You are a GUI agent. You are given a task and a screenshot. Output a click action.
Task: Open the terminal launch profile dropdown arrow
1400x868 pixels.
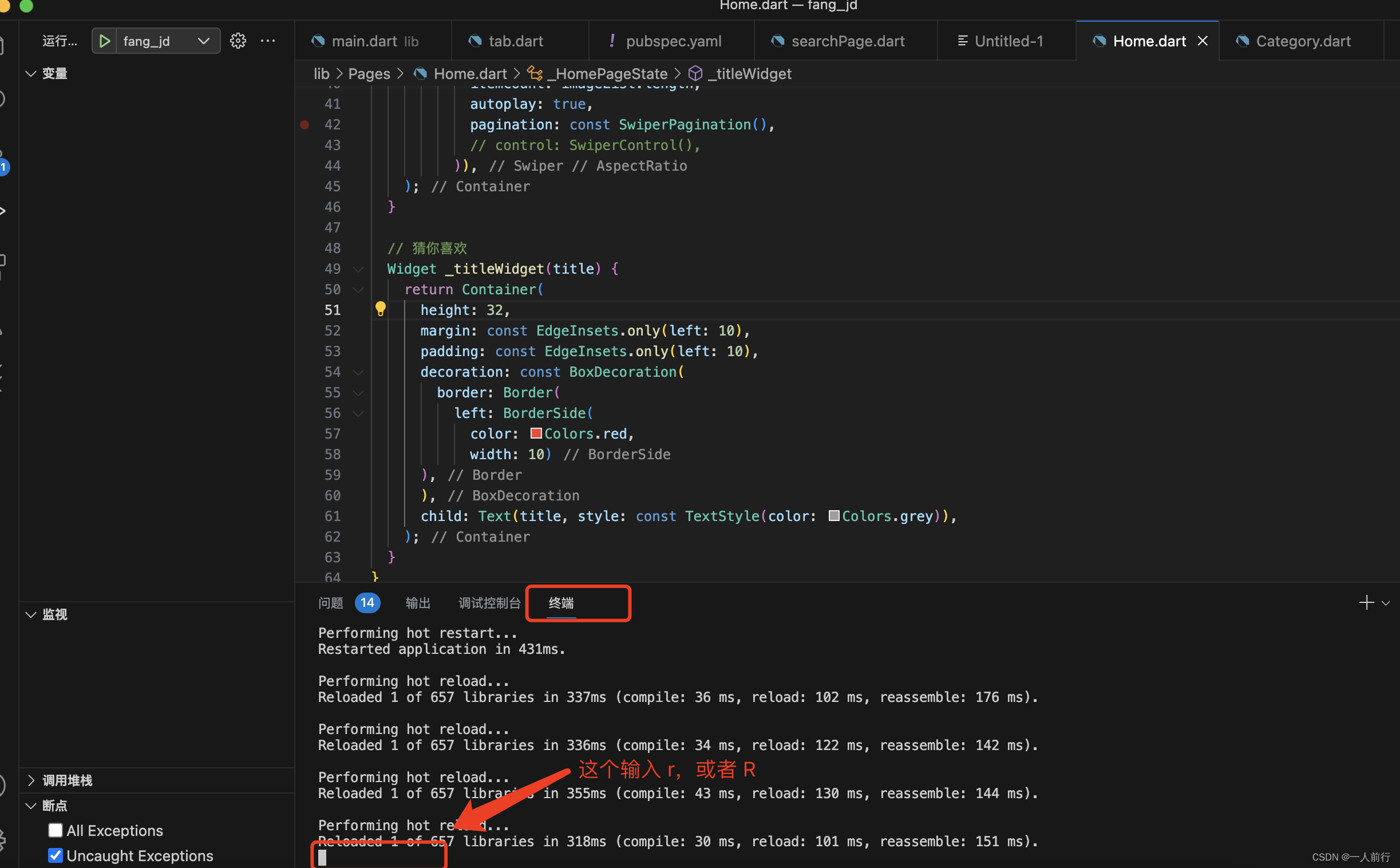click(x=1386, y=603)
